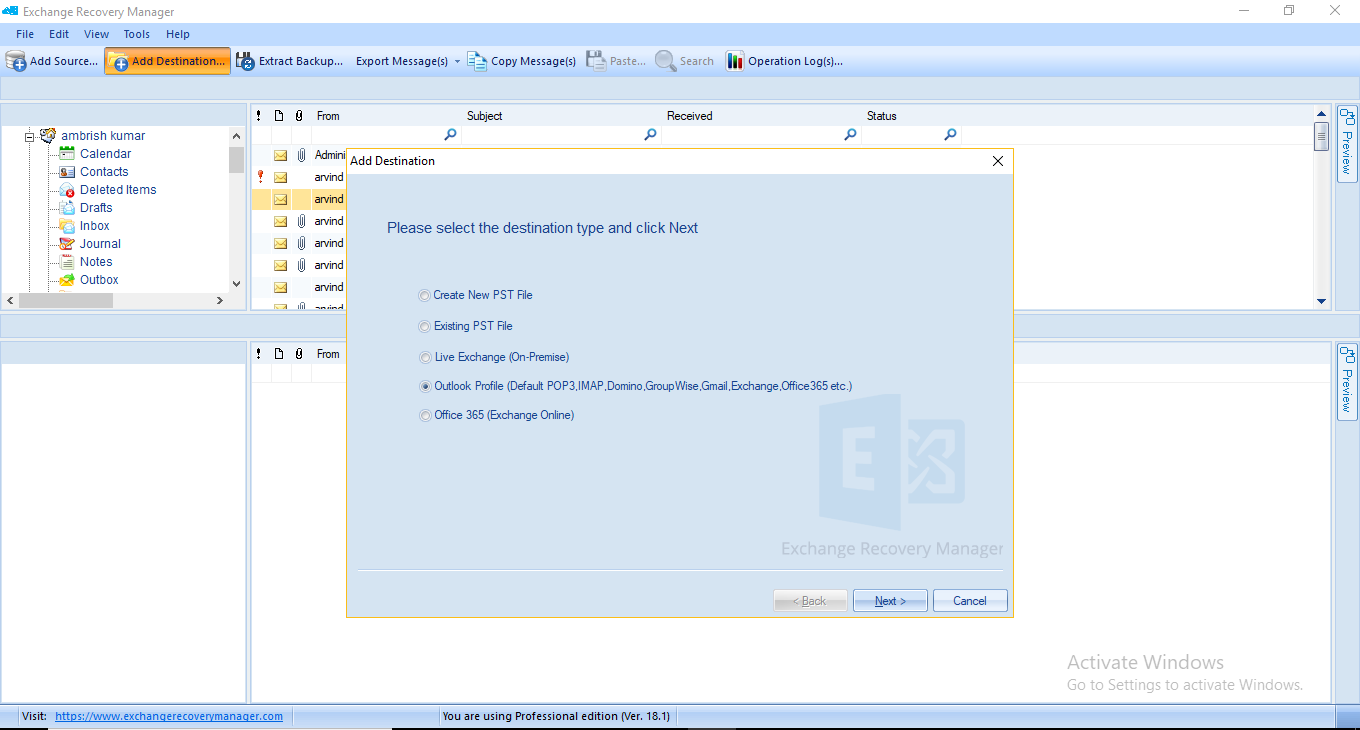This screenshot has height=730, width=1360.
Task: Select the Inbox folder in the tree
Action: pyautogui.click(x=95, y=226)
